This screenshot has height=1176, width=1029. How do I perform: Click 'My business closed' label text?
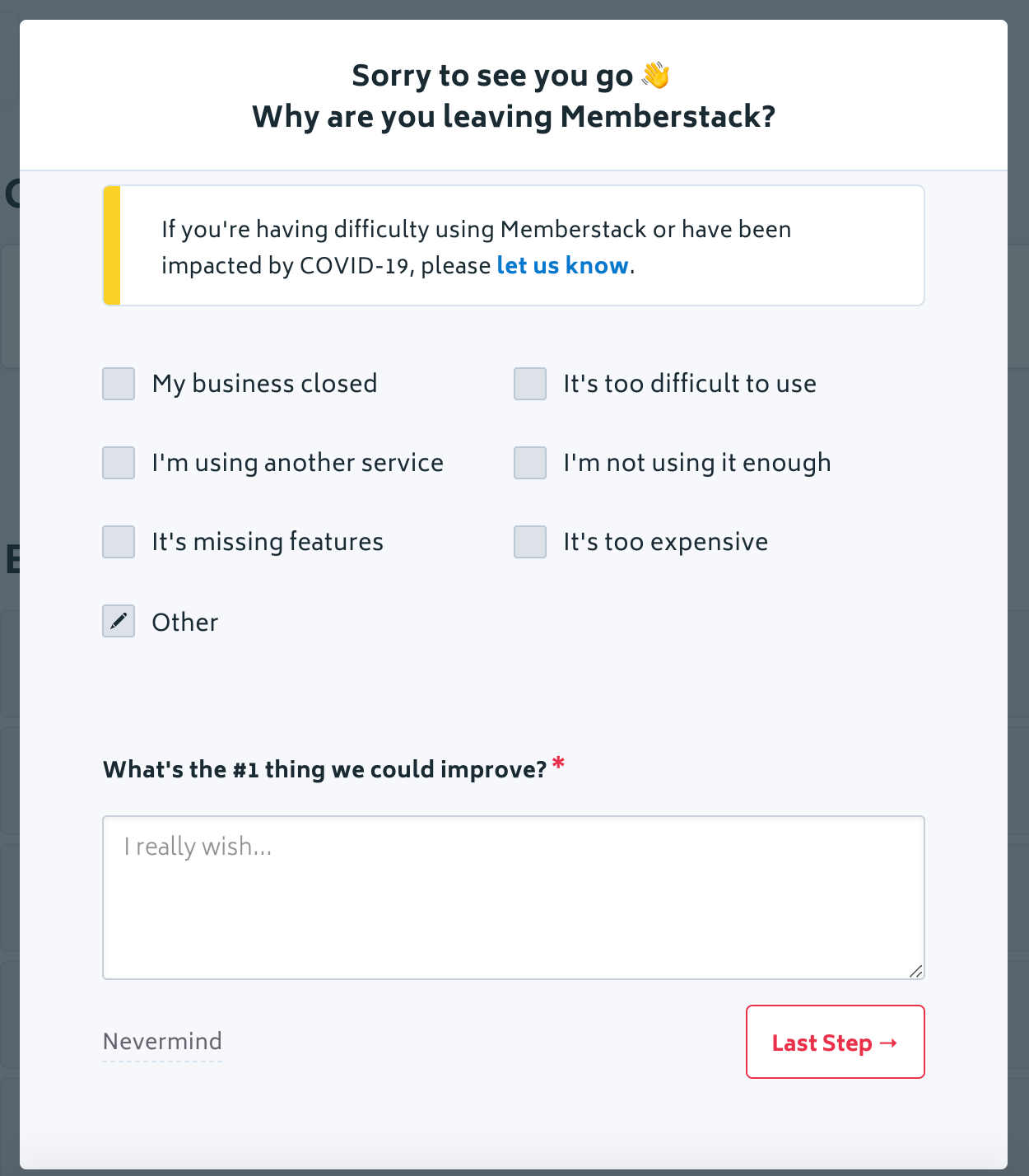(x=264, y=384)
